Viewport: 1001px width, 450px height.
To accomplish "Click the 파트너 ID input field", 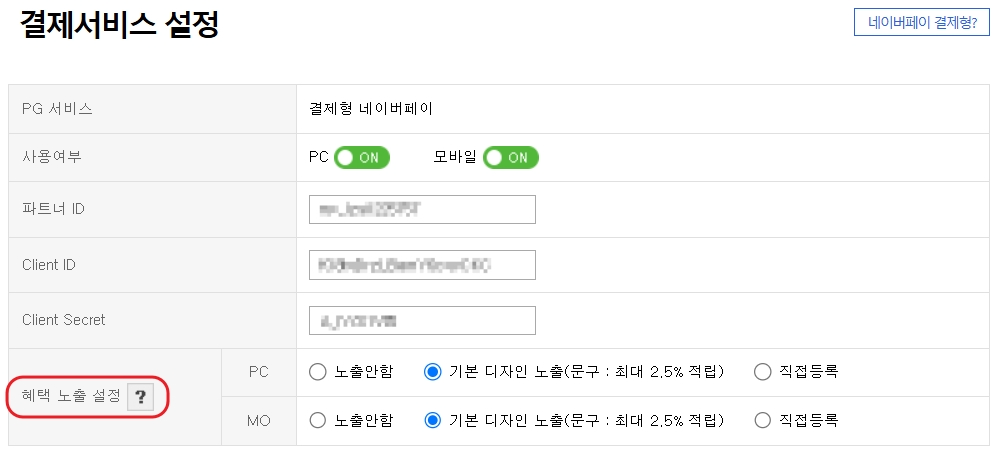I will [x=422, y=209].
